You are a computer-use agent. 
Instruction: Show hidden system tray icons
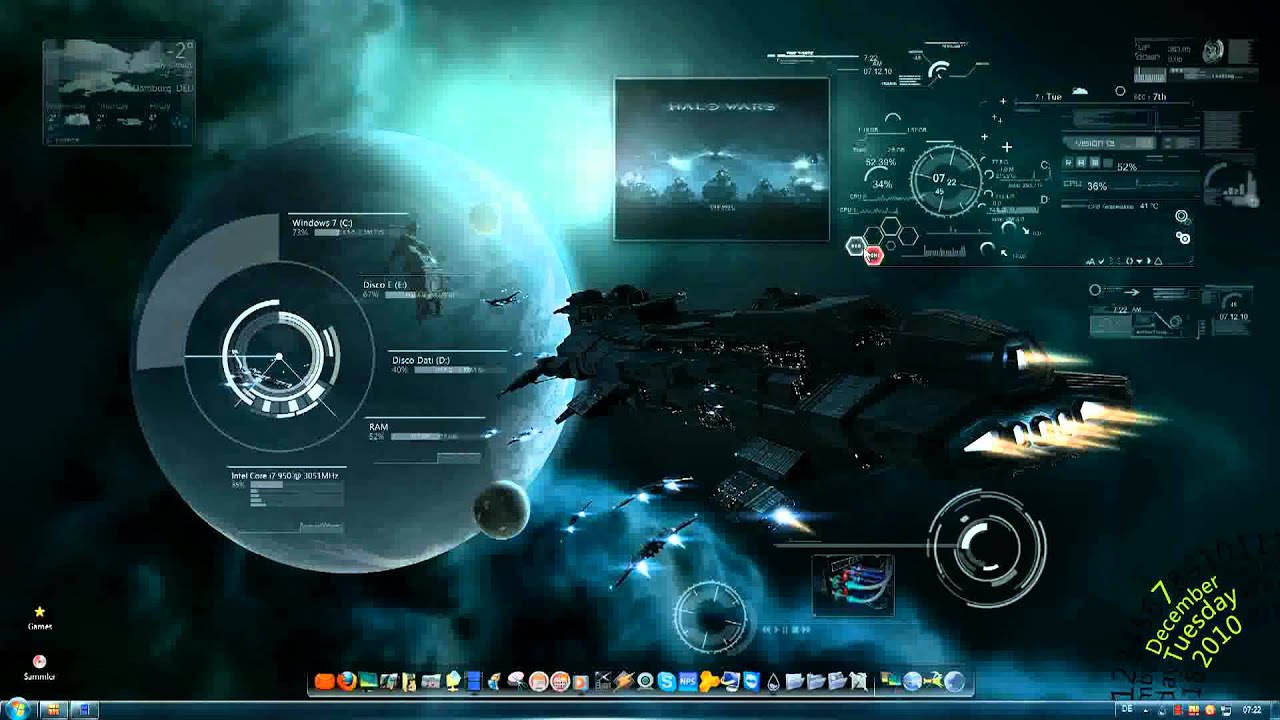(x=1145, y=710)
